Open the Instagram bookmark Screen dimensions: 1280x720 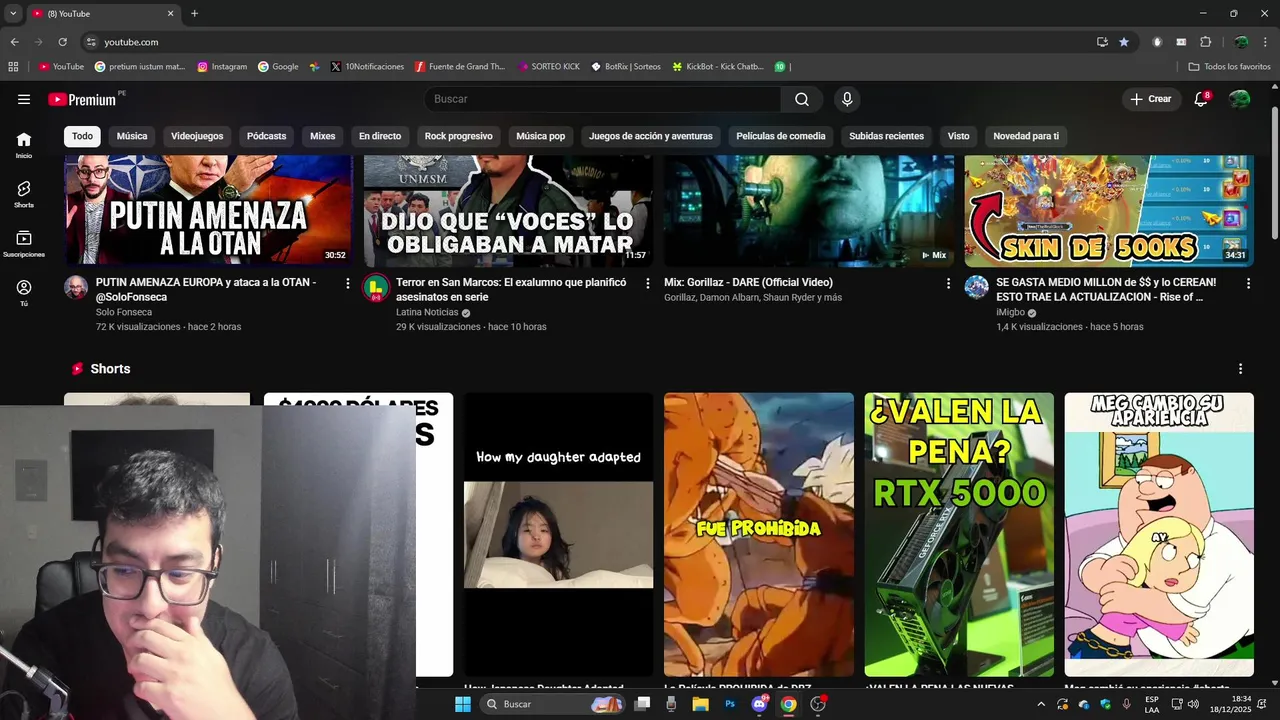[222, 67]
